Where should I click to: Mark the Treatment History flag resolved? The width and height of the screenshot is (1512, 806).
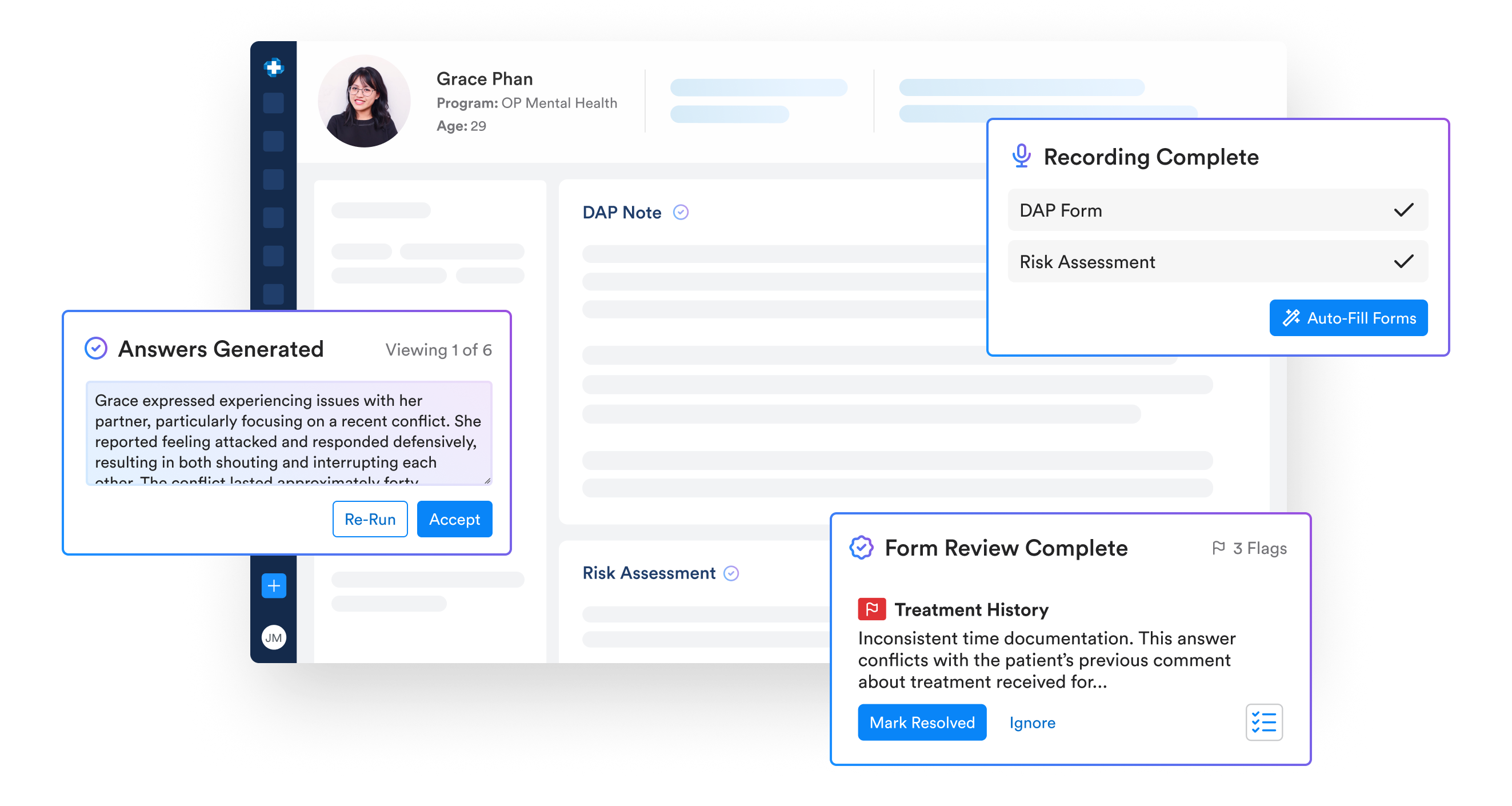pyautogui.click(x=922, y=722)
